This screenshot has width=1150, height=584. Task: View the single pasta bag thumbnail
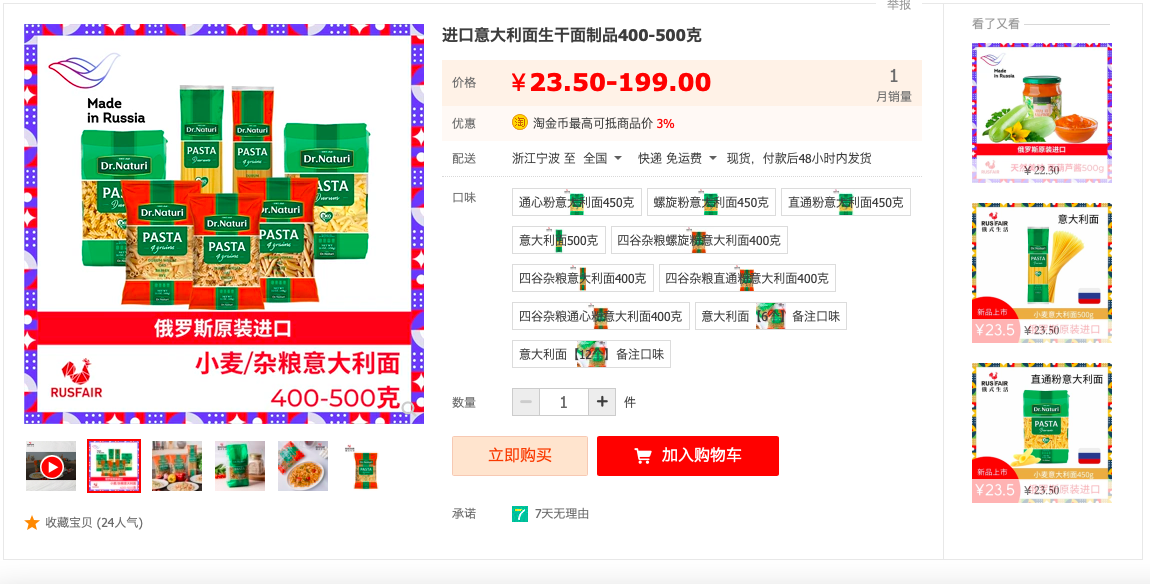[x=366, y=467]
